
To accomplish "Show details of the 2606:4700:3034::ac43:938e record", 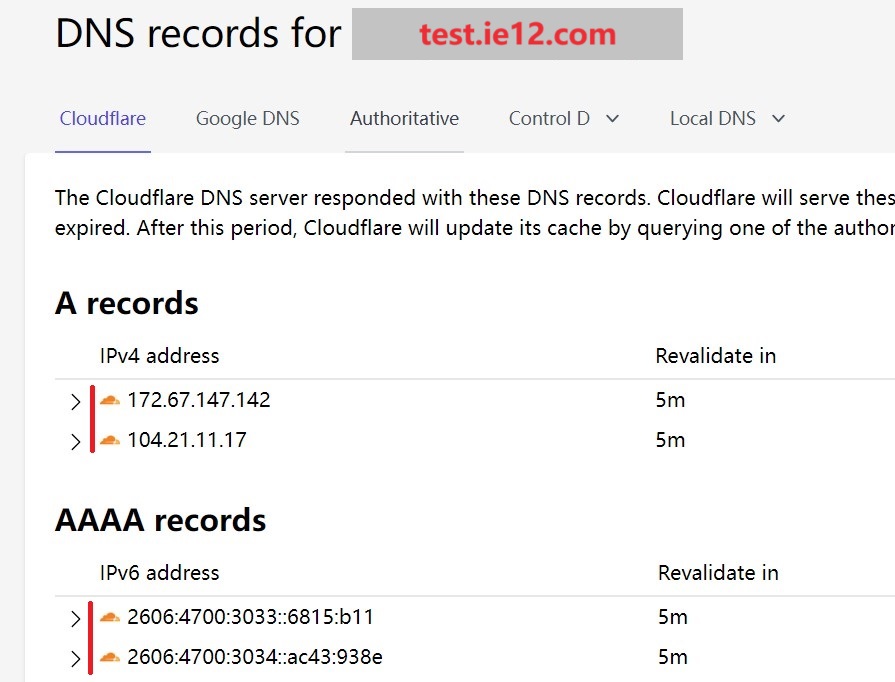I will 75,659.
